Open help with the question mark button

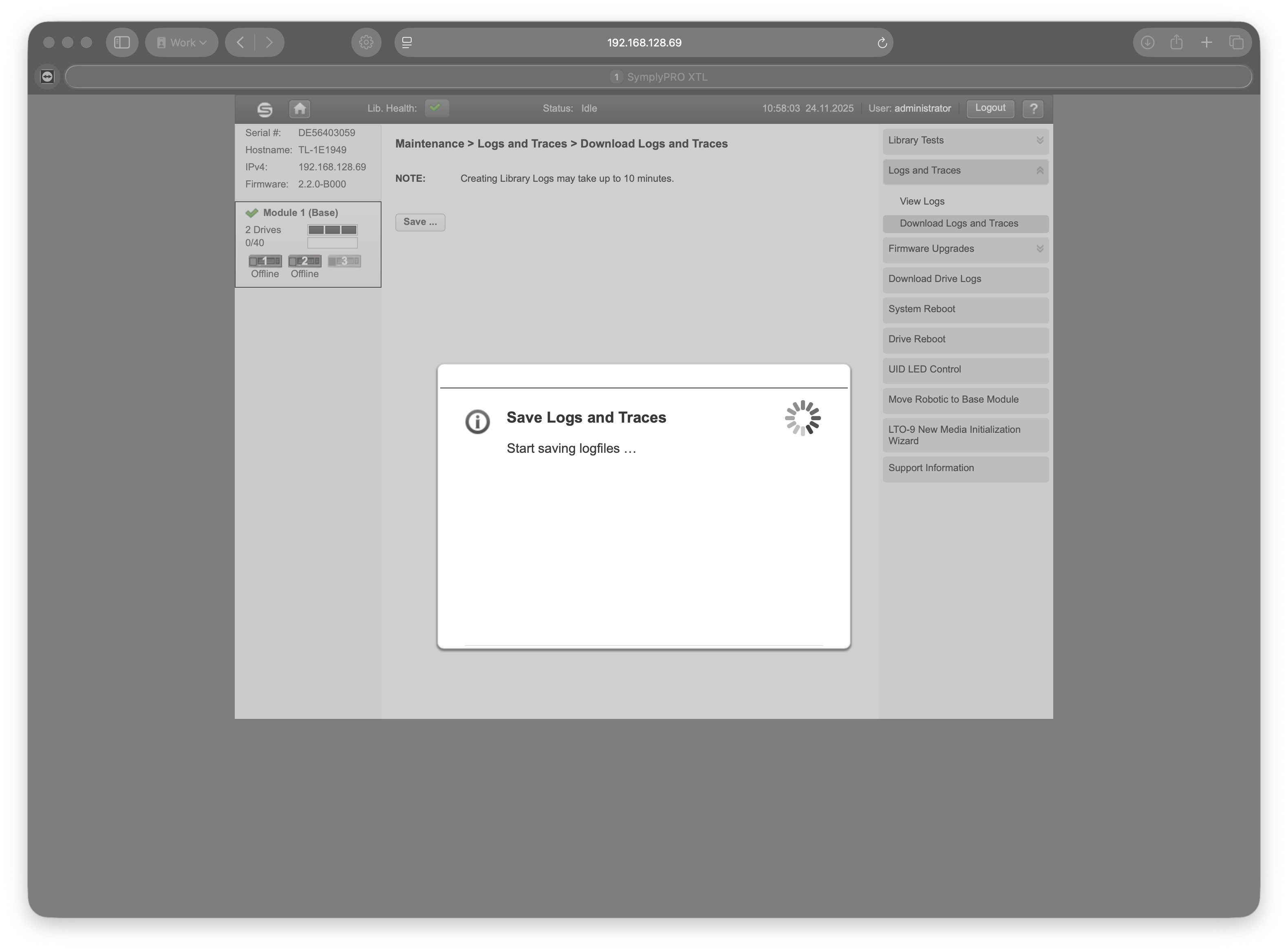1033,109
